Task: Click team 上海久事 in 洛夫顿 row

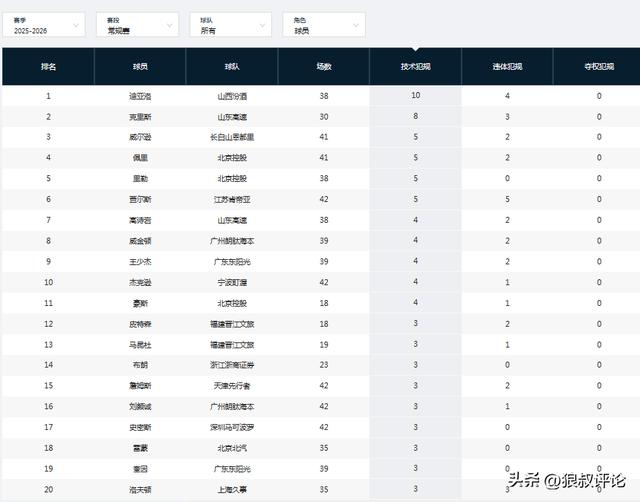Action: [232, 490]
